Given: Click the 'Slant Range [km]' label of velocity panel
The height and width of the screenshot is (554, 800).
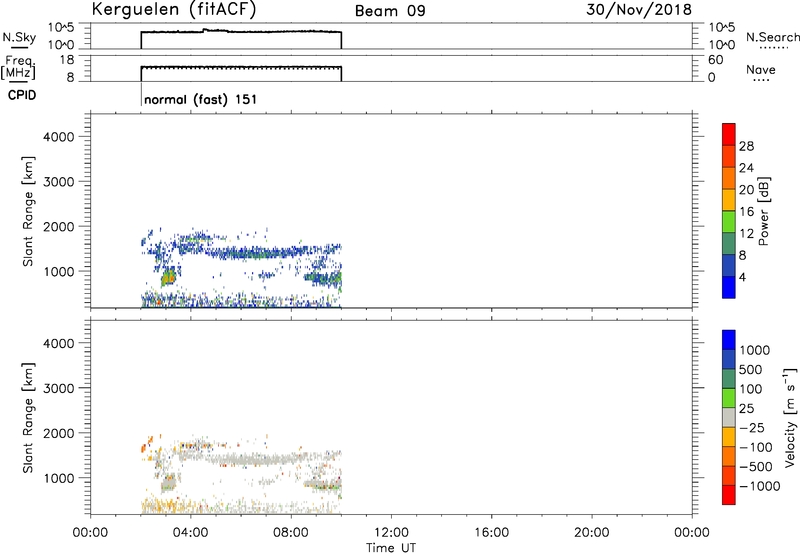Looking at the screenshot, I should pos(28,417).
